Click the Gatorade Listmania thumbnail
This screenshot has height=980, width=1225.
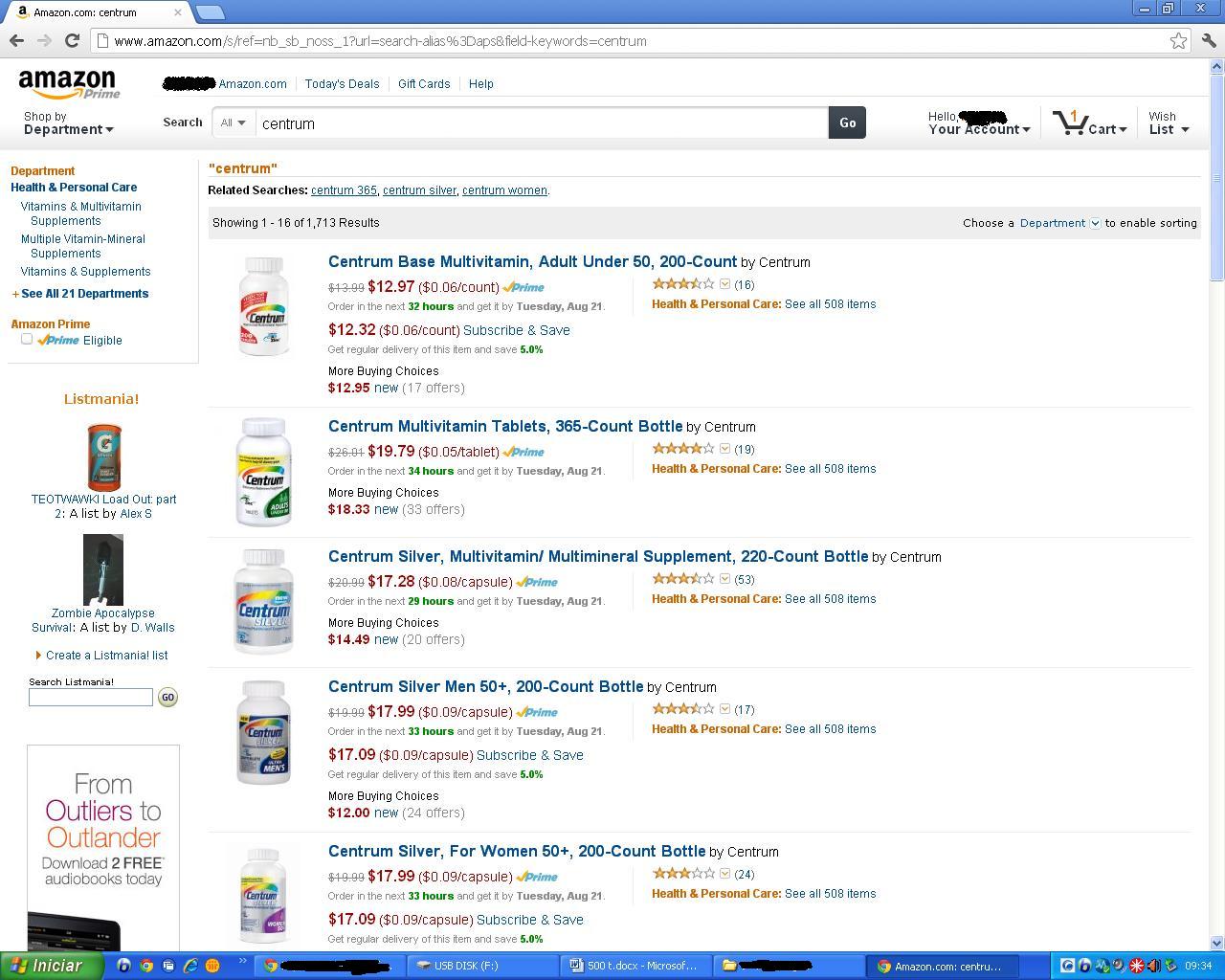click(103, 457)
